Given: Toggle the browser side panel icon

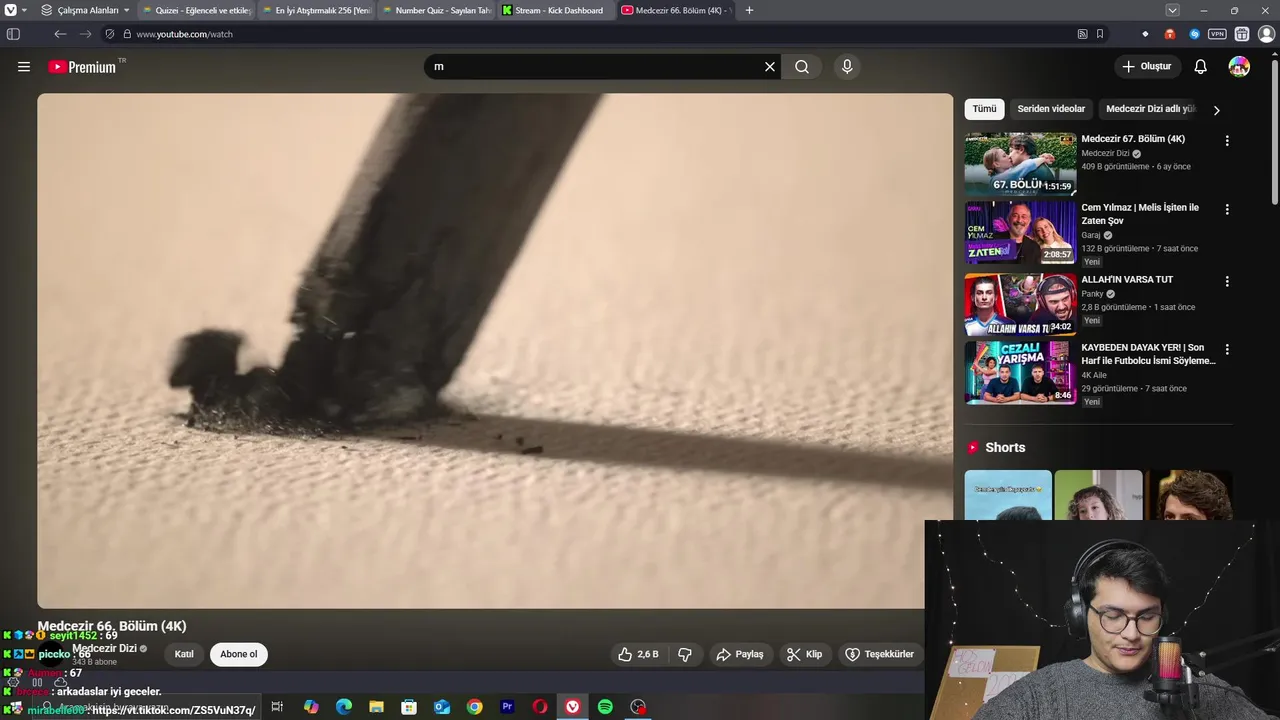Looking at the screenshot, I should [13, 34].
